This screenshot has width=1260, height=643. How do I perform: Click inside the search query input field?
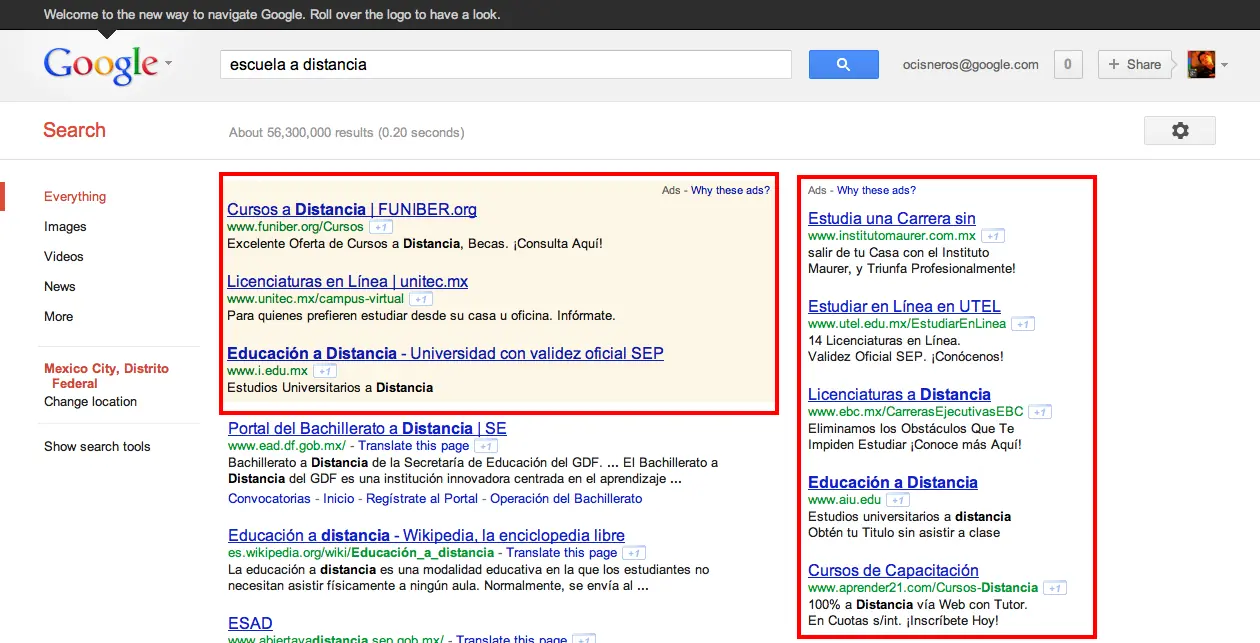point(500,63)
